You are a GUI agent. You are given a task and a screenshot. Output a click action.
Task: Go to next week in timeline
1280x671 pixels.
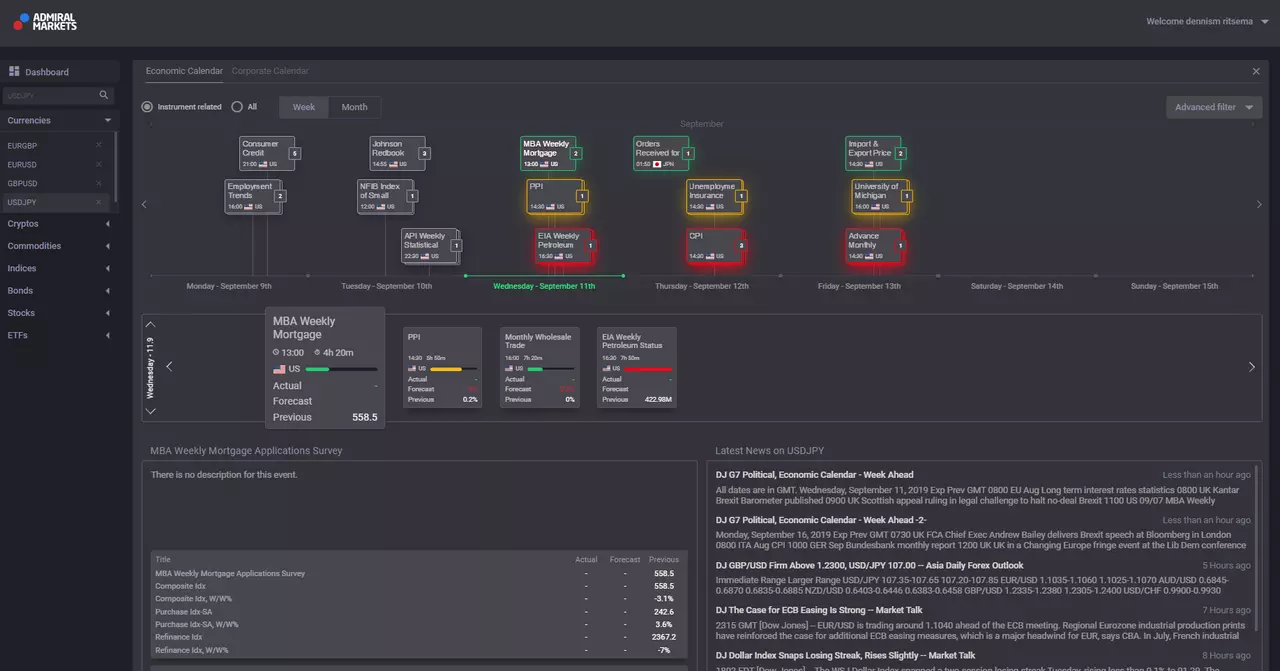(1259, 204)
